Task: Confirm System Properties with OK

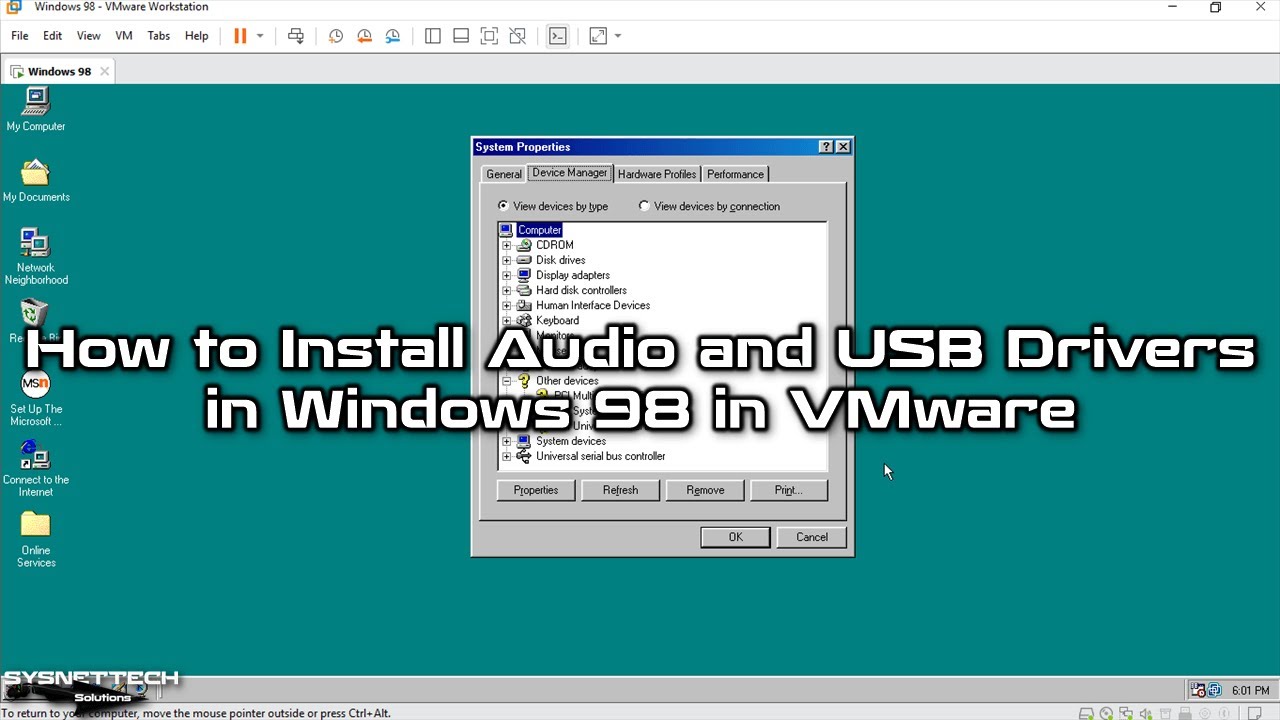Action: point(735,537)
